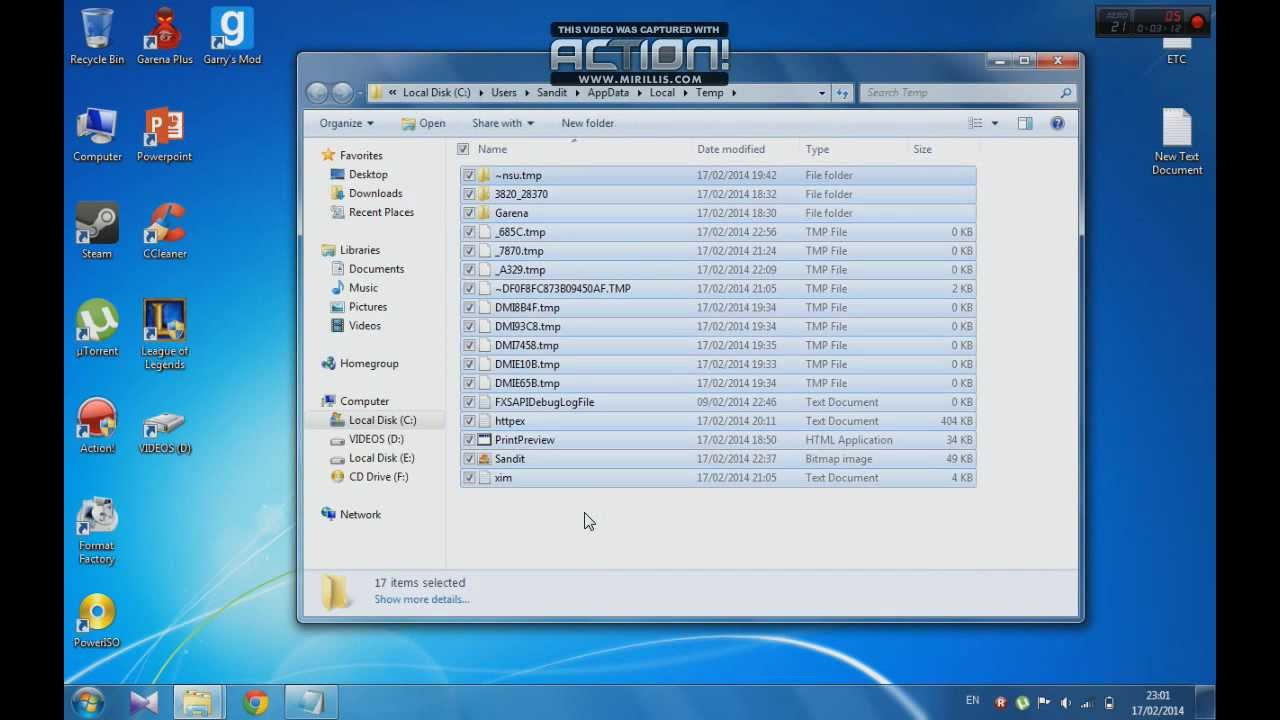Launch PowerISO from the desktop
Viewport: 1280px width, 720px height.
pyautogui.click(x=97, y=620)
